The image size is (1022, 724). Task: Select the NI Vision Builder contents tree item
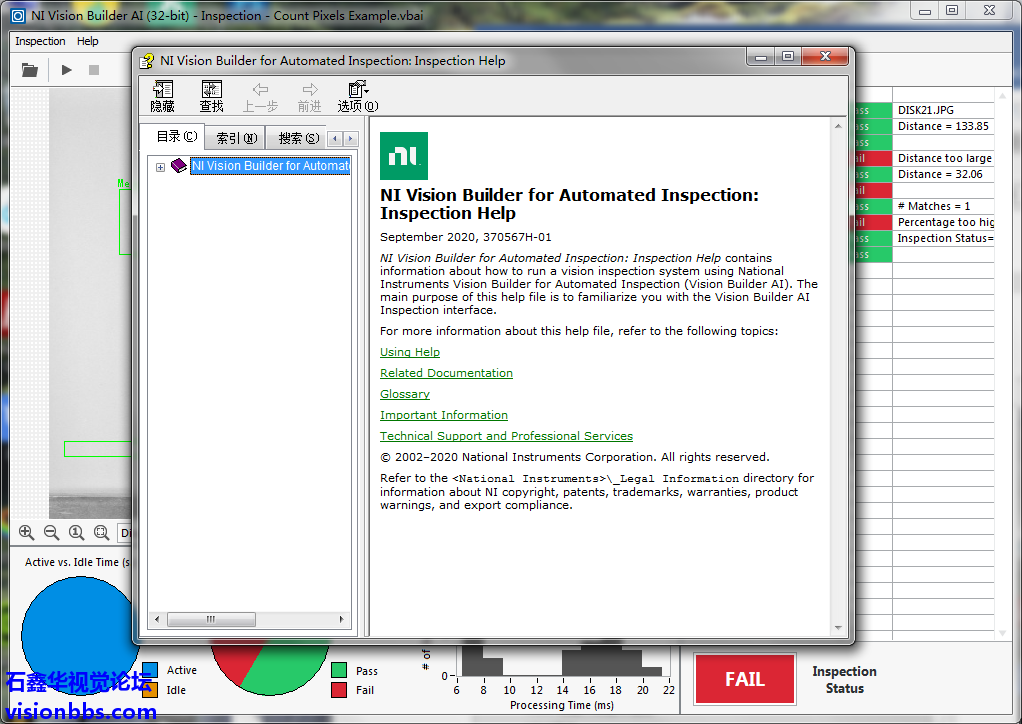[270, 166]
